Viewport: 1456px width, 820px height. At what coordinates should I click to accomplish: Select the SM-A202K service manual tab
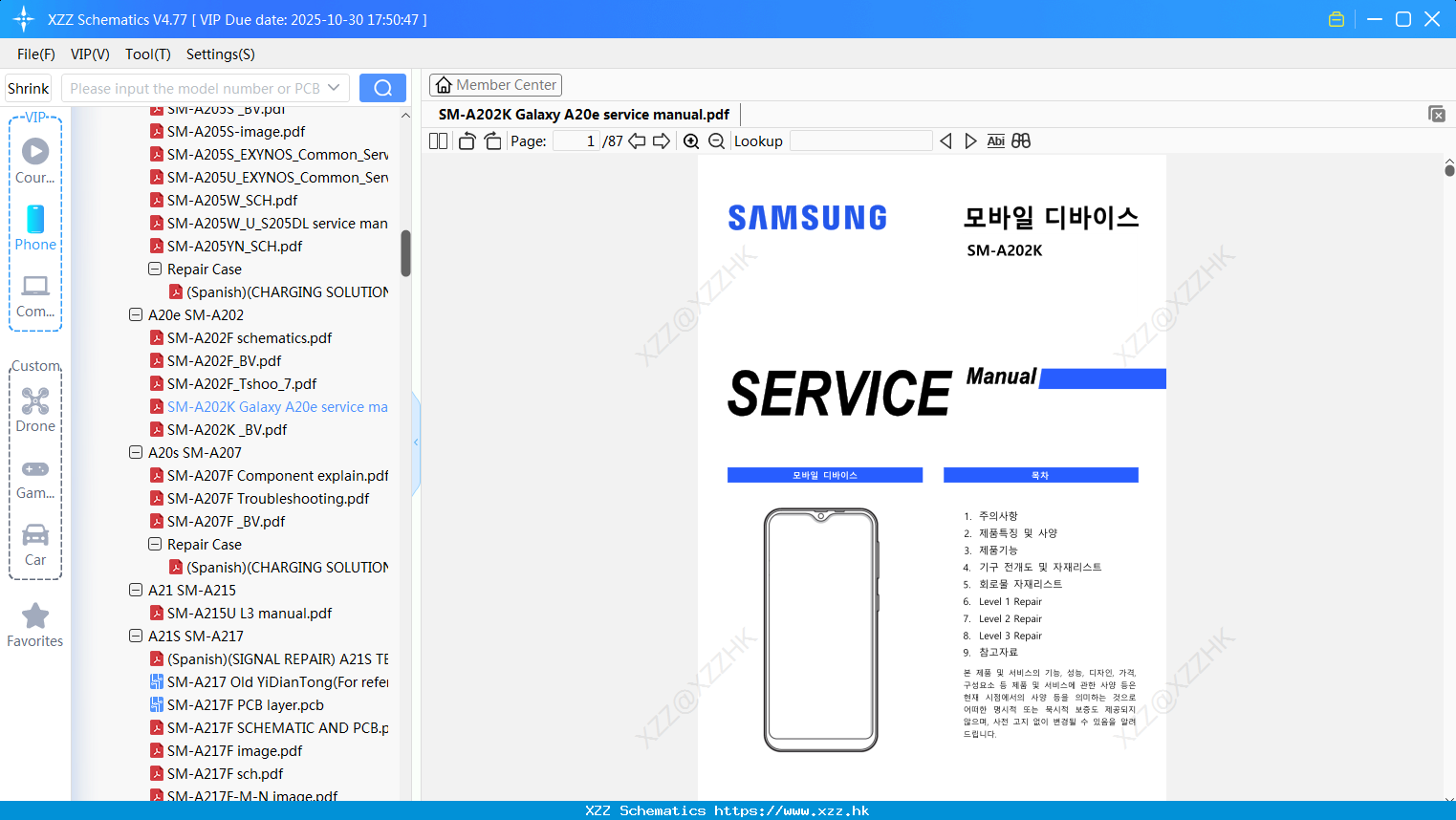(x=584, y=115)
